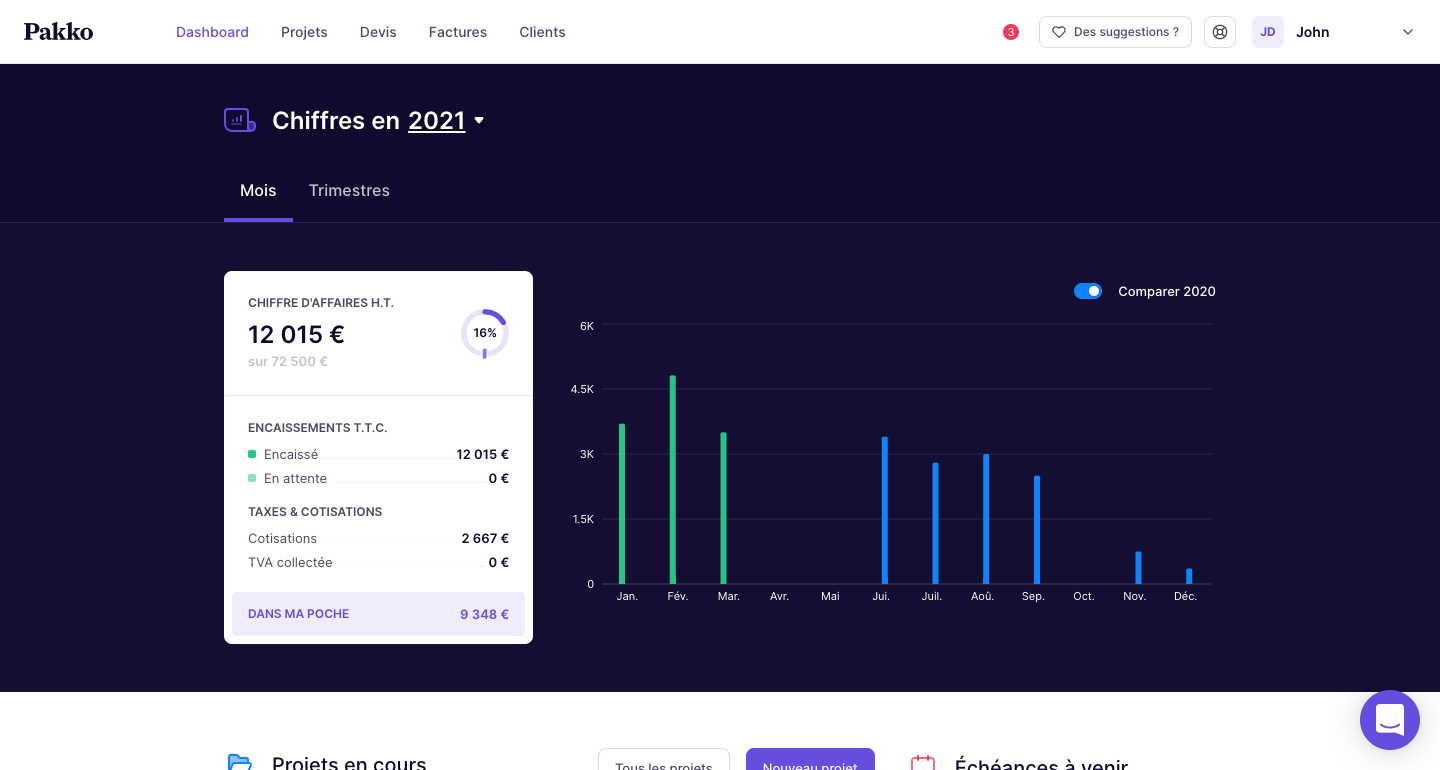Go to the Factures section
The width and height of the screenshot is (1440, 770).
[x=457, y=31]
